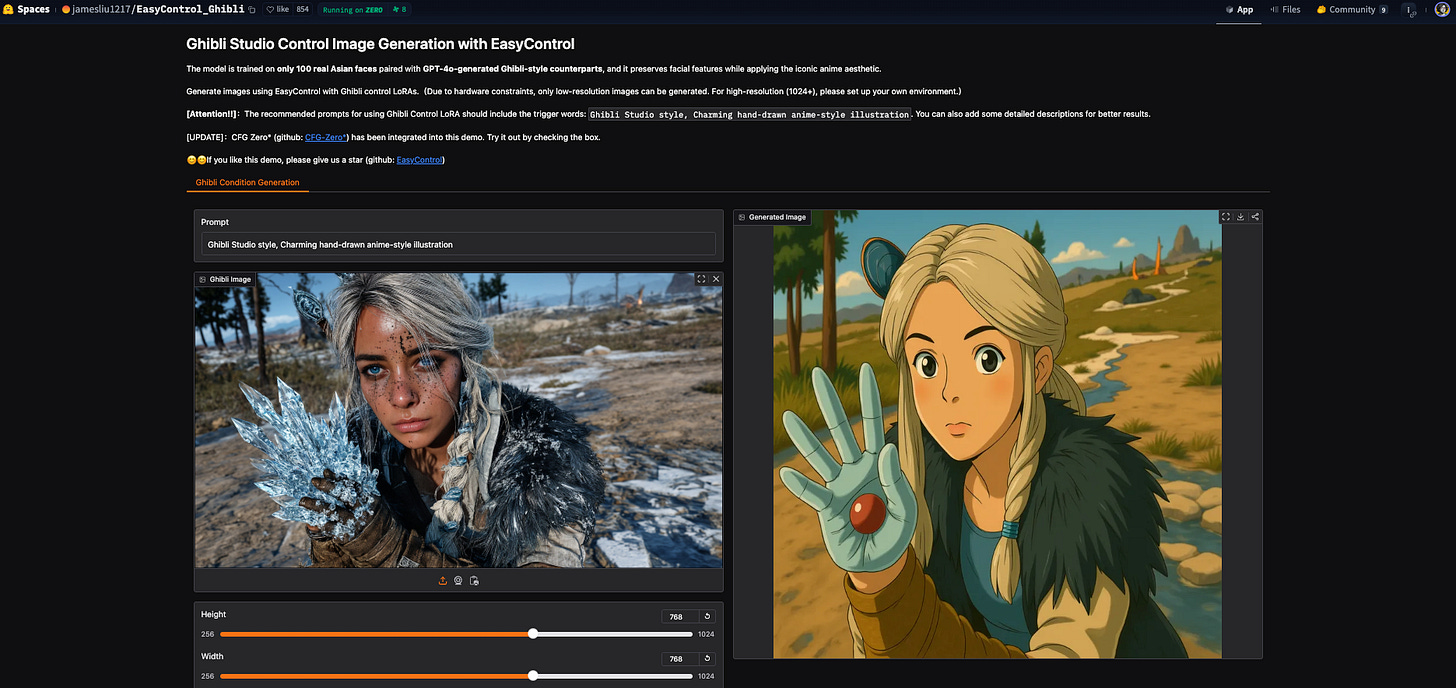
Task: Reset the Width slider to default
Action: point(707,659)
